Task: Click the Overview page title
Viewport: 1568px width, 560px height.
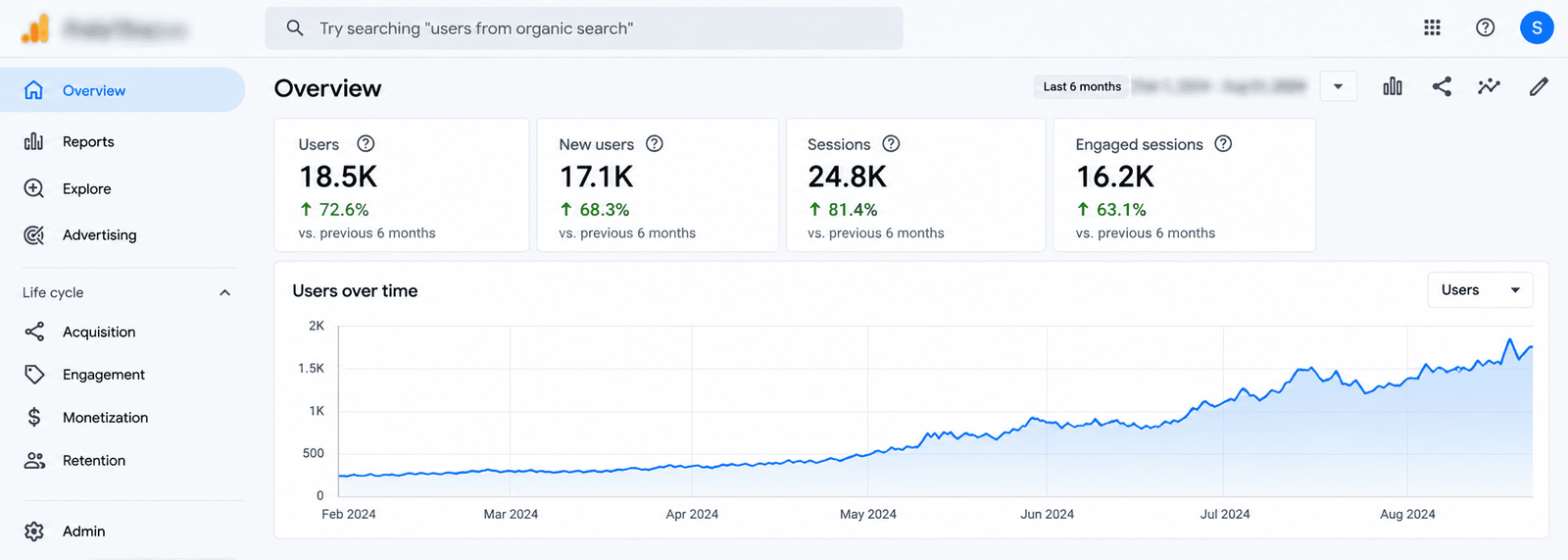Action: point(327,88)
